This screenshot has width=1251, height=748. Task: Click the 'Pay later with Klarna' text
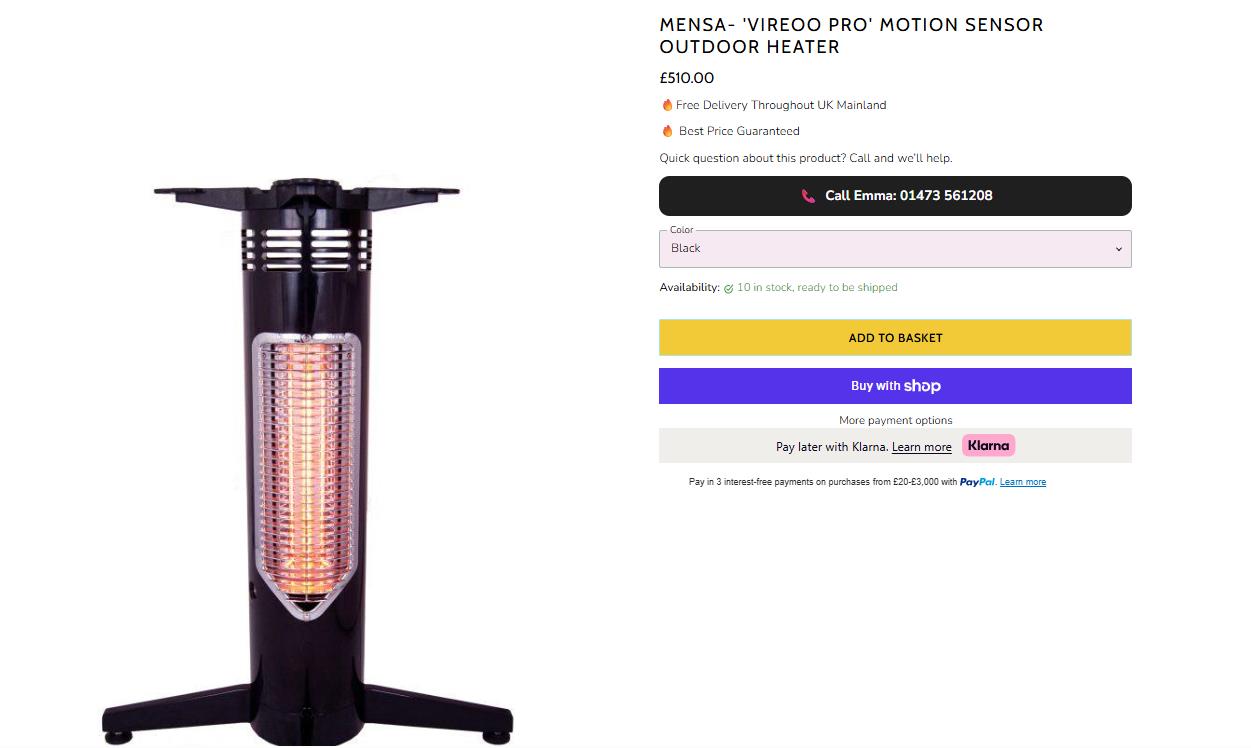pyautogui.click(x=831, y=447)
